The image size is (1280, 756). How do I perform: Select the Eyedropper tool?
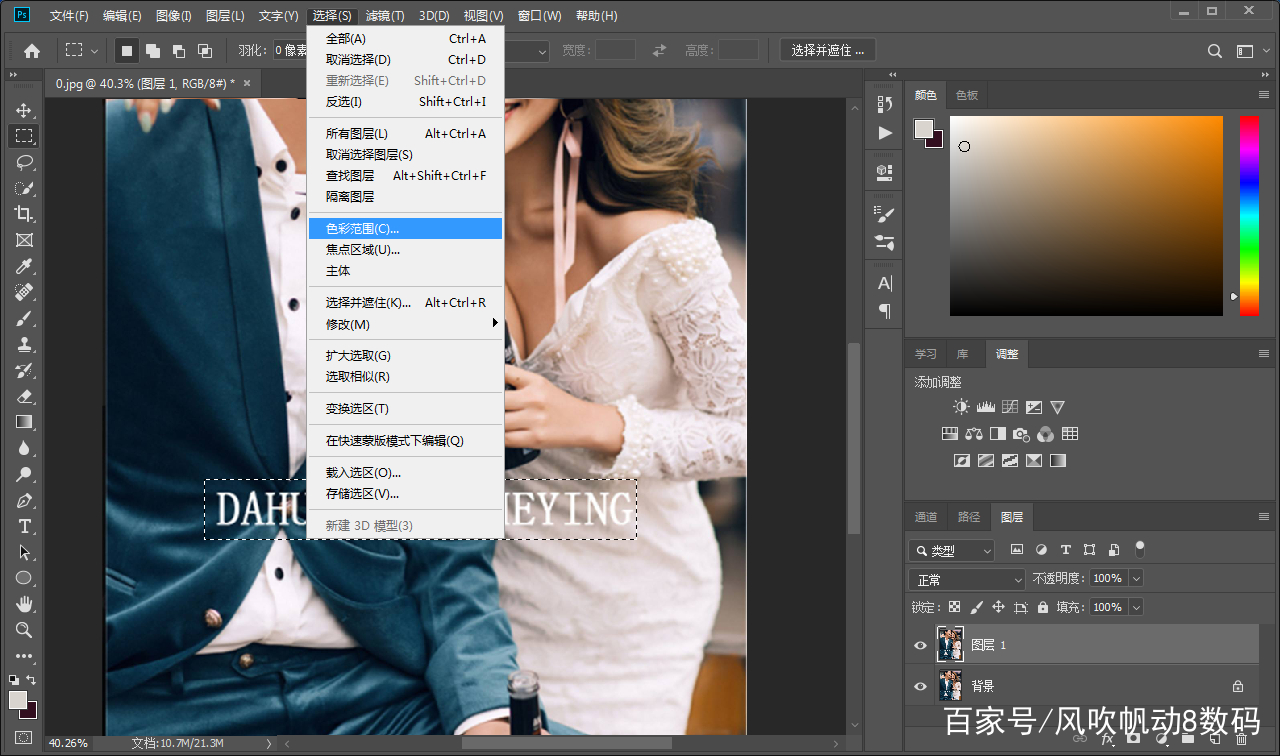click(x=24, y=266)
